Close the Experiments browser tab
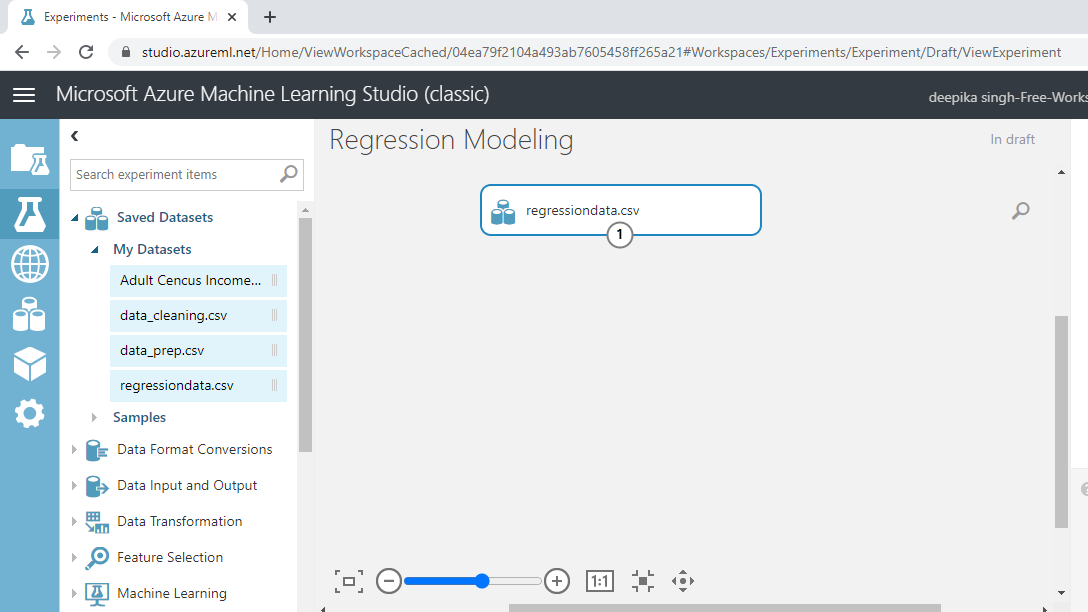1088x612 pixels. pos(232,17)
